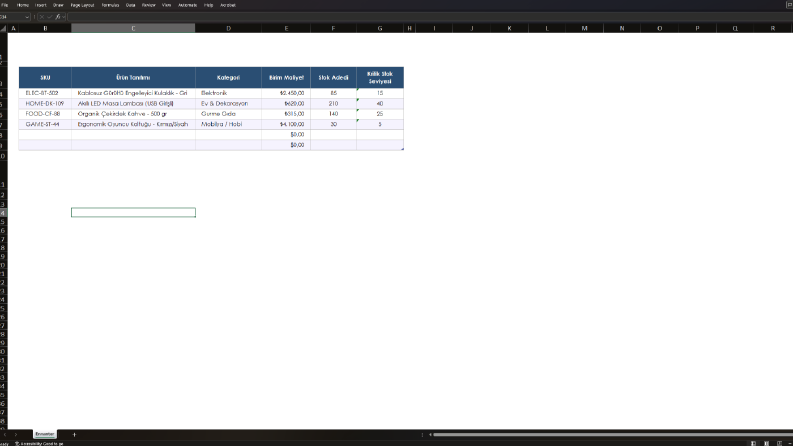Switch to Normal view icon in status bar
This screenshot has height=446, width=793.
(754, 443)
